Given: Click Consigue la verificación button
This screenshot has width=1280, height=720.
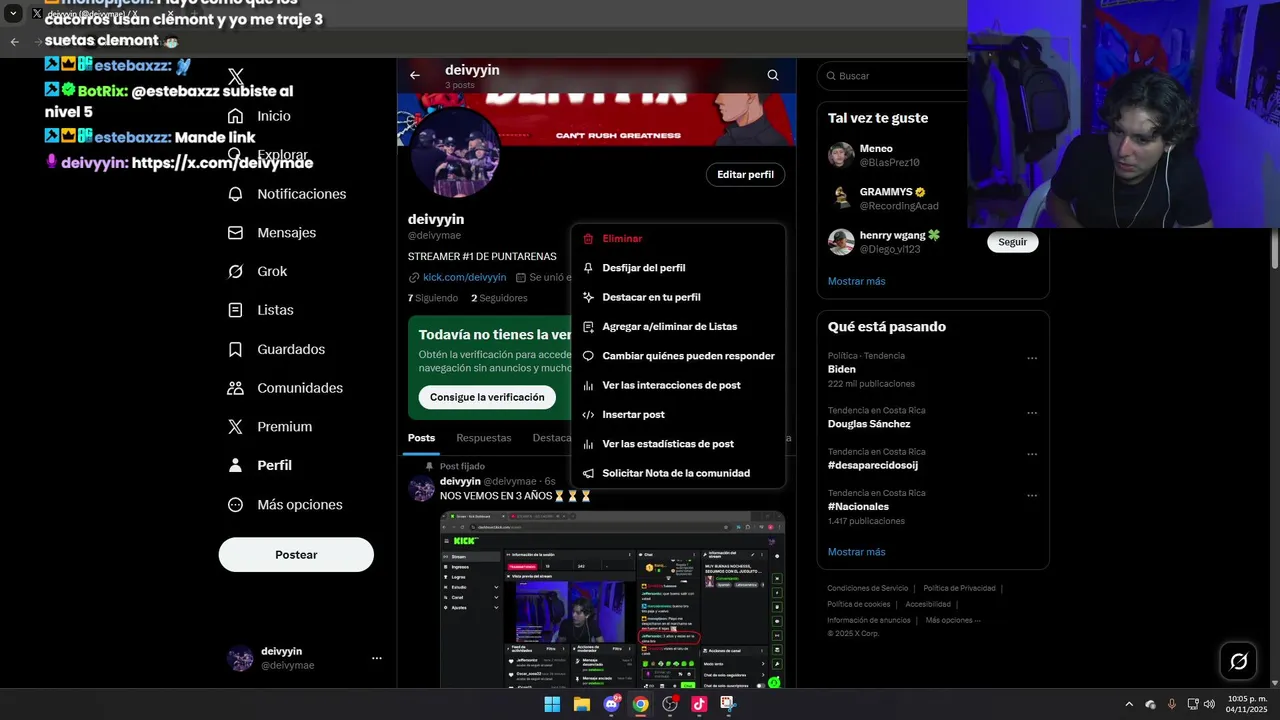Looking at the screenshot, I should [487, 397].
